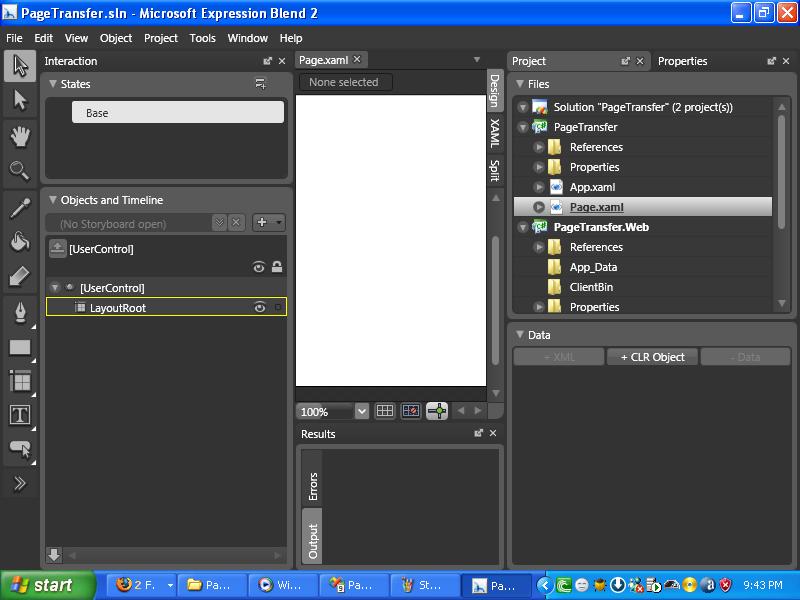
Task: Select the Eyedropper tool
Action: pyautogui.click(x=20, y=208)
